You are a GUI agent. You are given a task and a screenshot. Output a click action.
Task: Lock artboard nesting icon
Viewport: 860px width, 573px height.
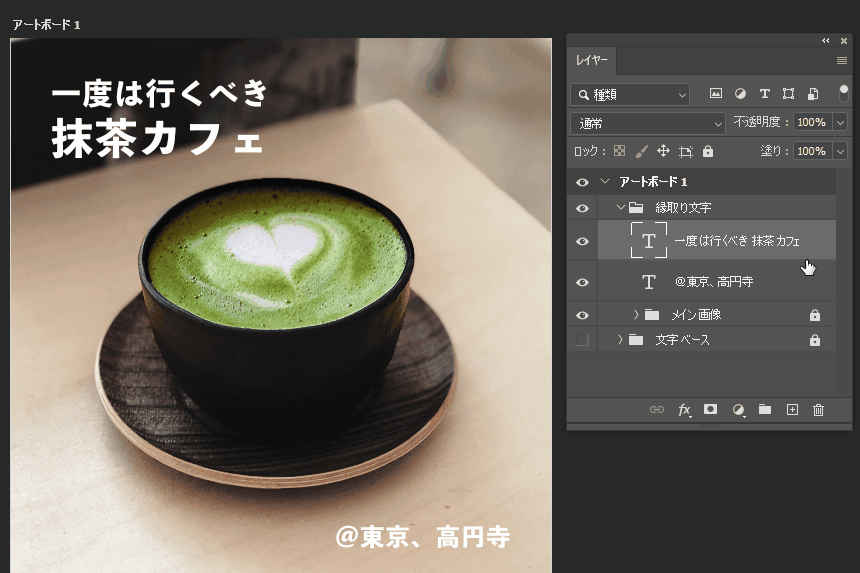click(686, 151)
